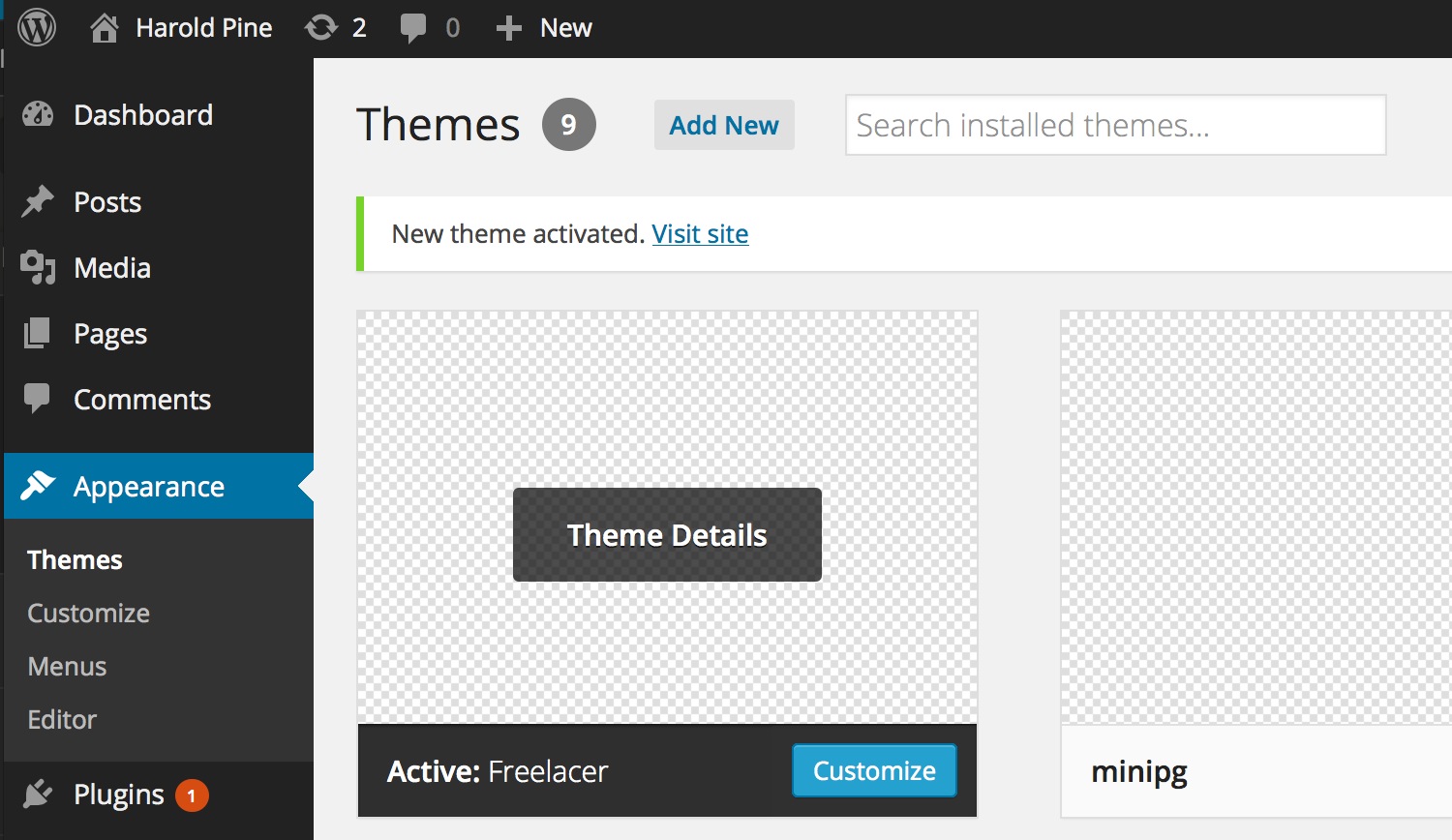Click the Add New theme button
Screen dimensions: 1452x840
tap(723, 126)
